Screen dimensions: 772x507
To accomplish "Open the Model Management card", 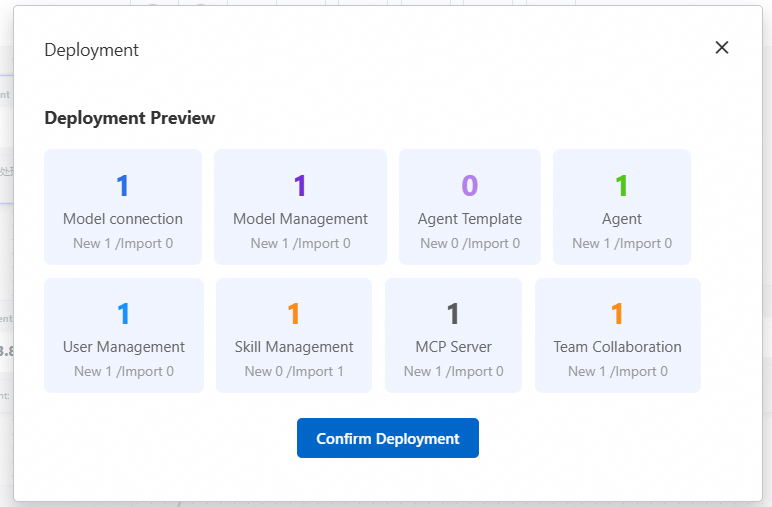I will [300, 207].
